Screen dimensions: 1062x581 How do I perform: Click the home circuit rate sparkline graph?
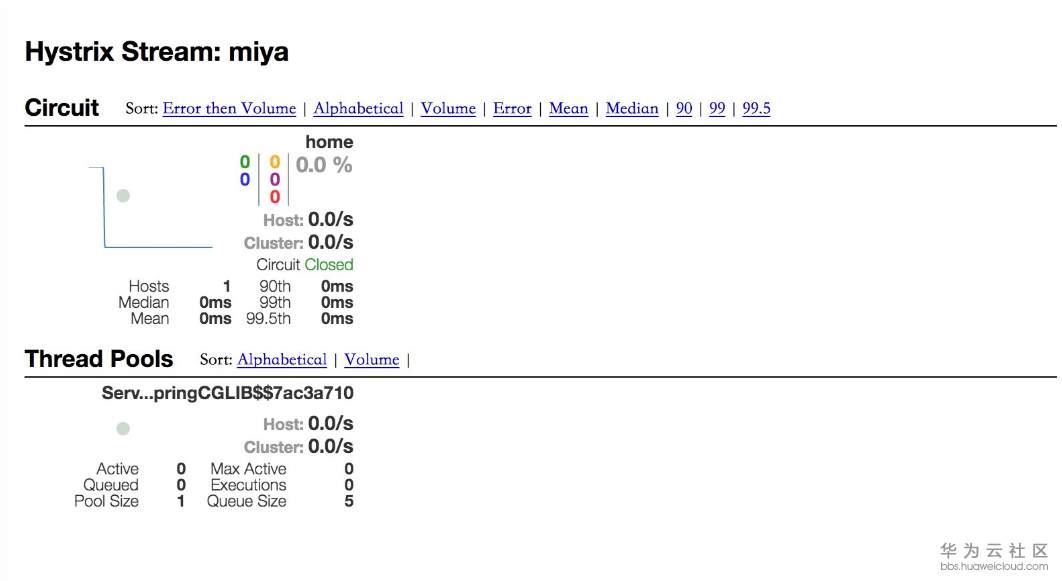tap(151, 207)
